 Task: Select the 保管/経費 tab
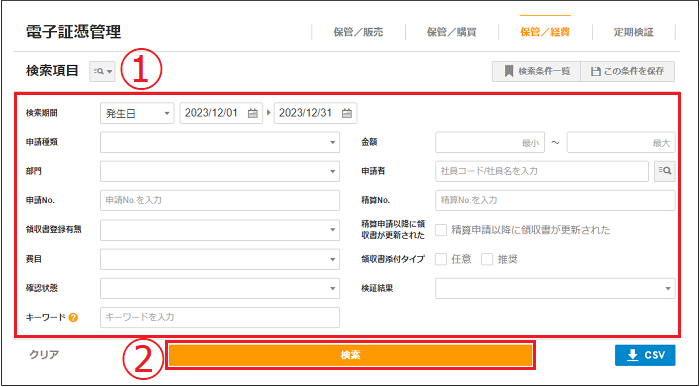point(545,33)
